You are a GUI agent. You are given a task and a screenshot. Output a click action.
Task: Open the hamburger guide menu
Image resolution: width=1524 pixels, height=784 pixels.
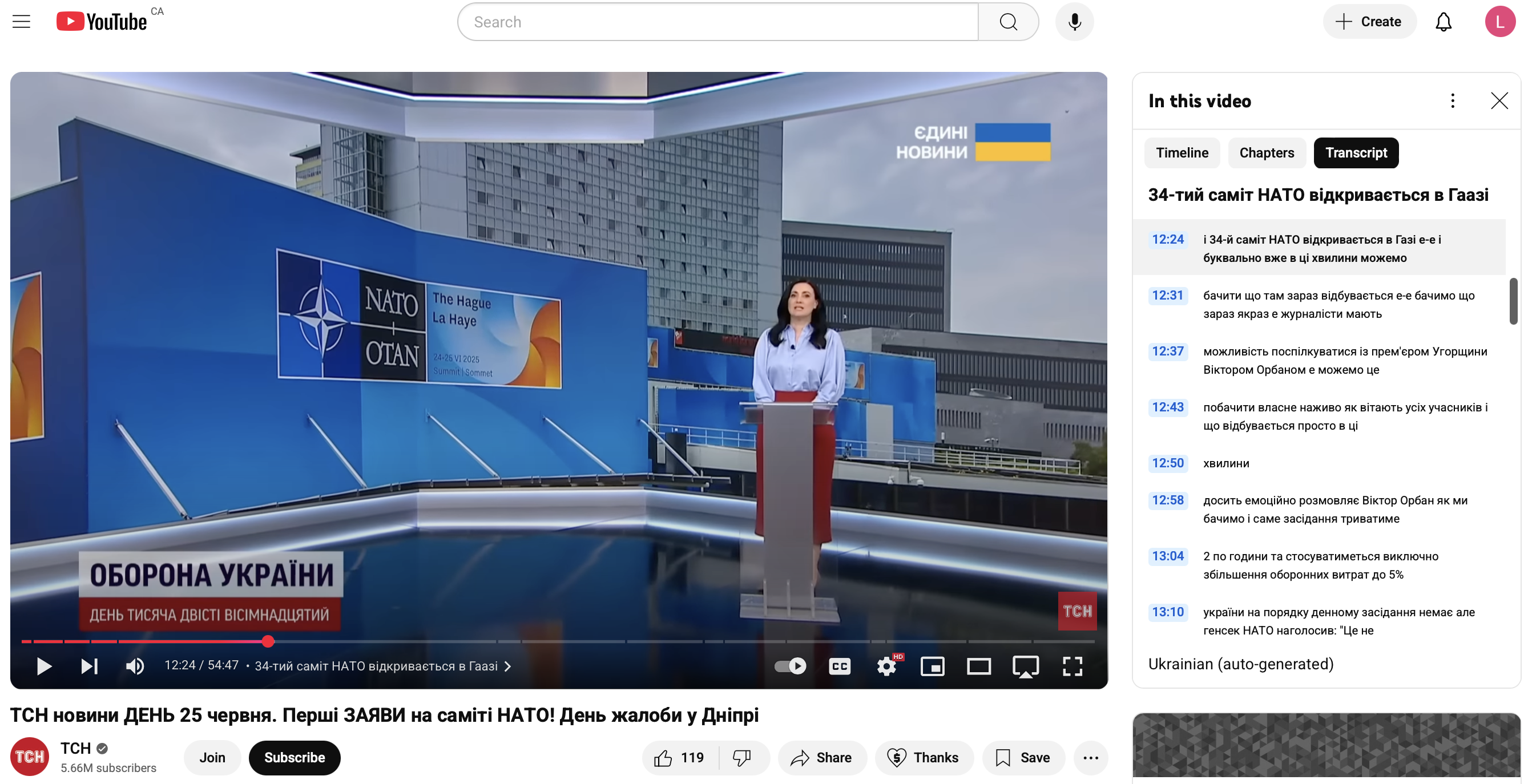21,22
